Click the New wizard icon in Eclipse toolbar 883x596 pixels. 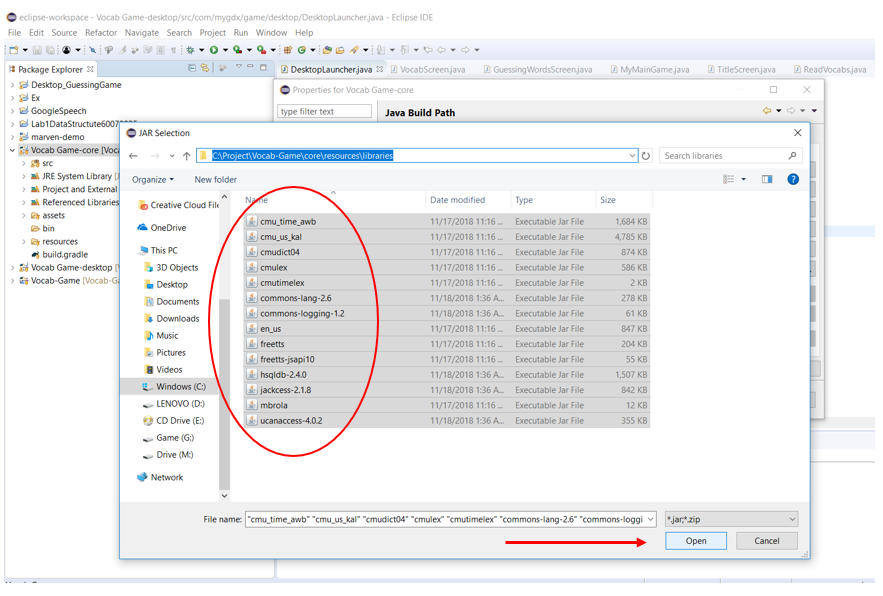tap(14, 50)
